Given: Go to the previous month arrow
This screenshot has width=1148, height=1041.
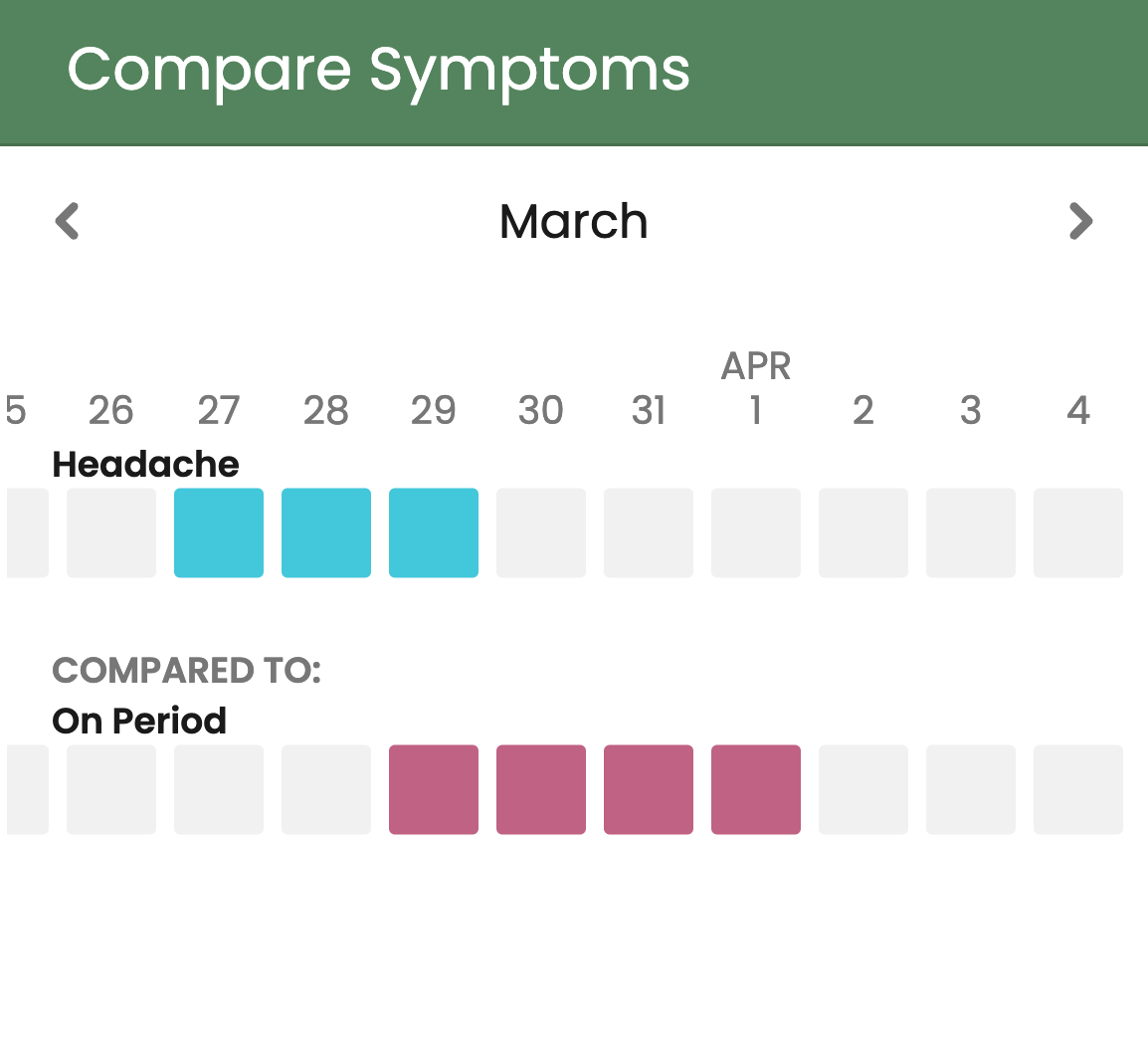Looking at the screenshot, I should click(67, 221).
